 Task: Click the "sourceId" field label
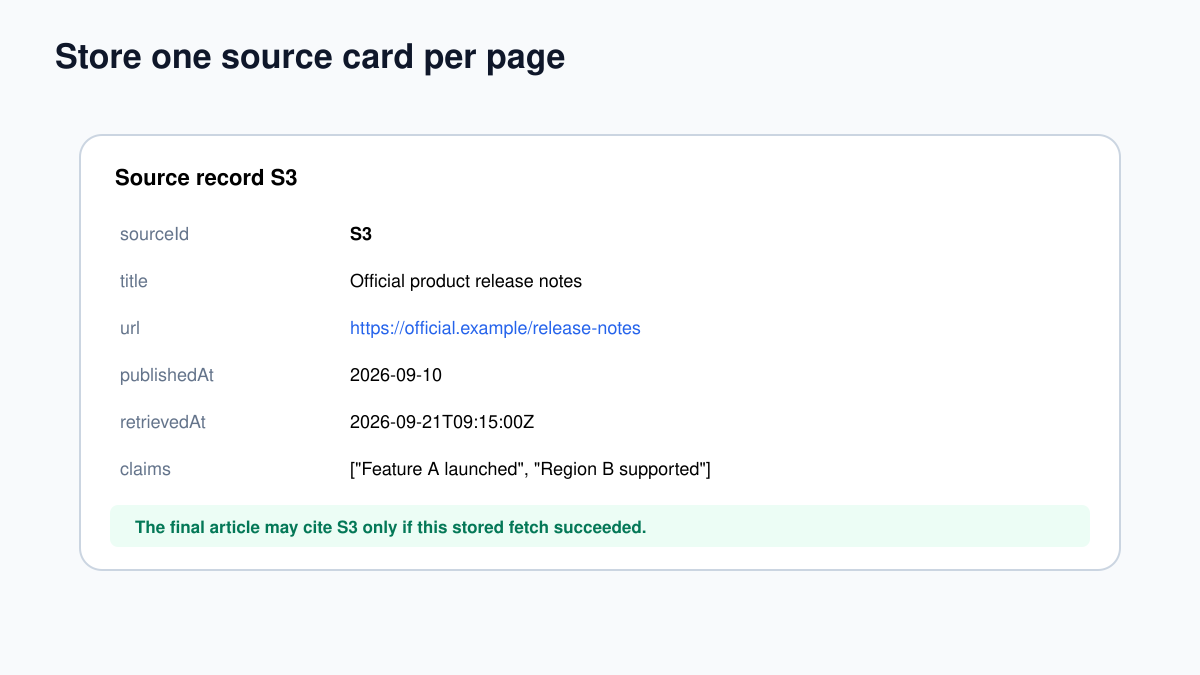click(154, 234)
